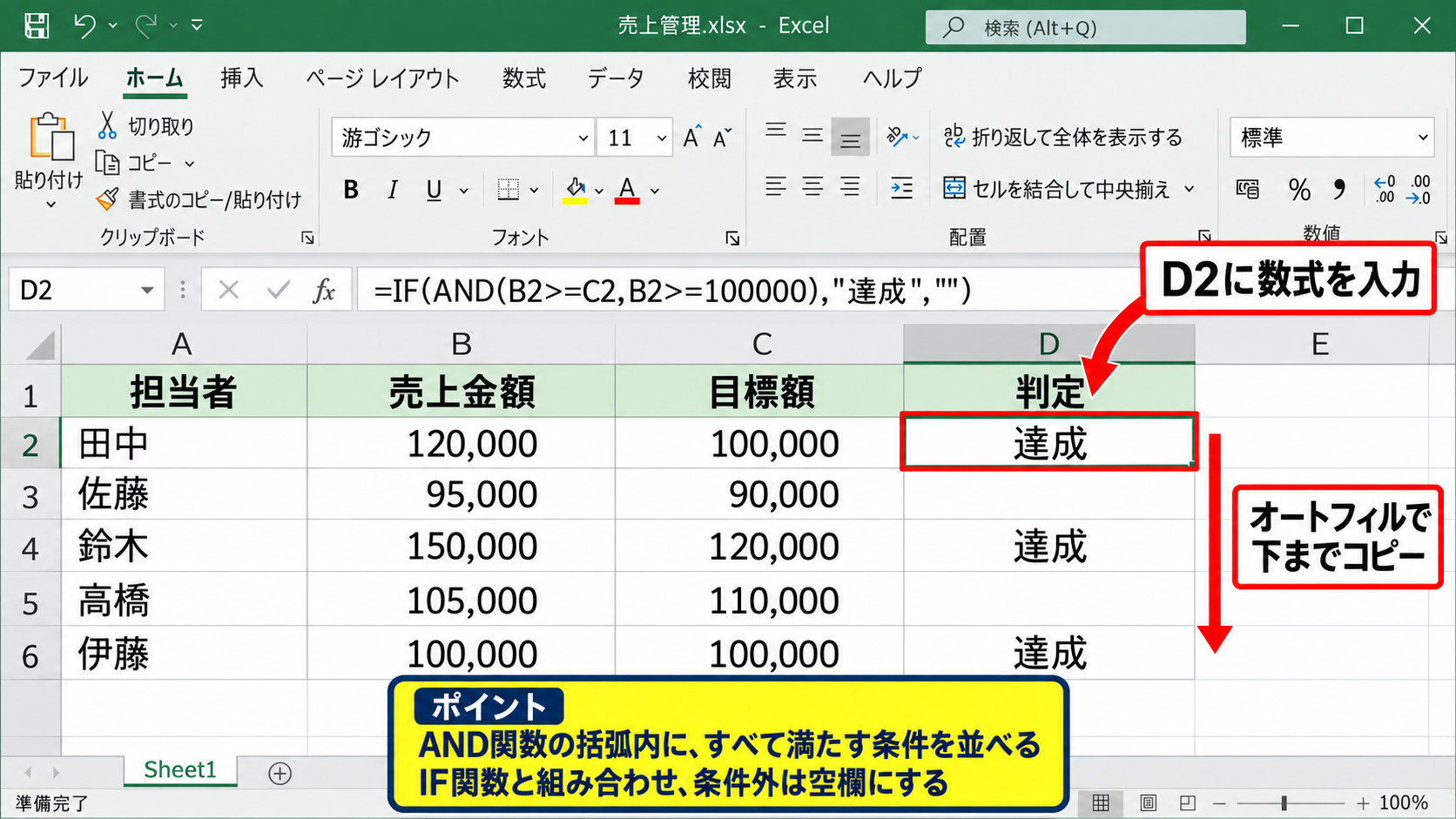The width and height of the screenshot is (1456, 819).
Task: Click the 貼り付け paste icon
Action: pos(51,137)
